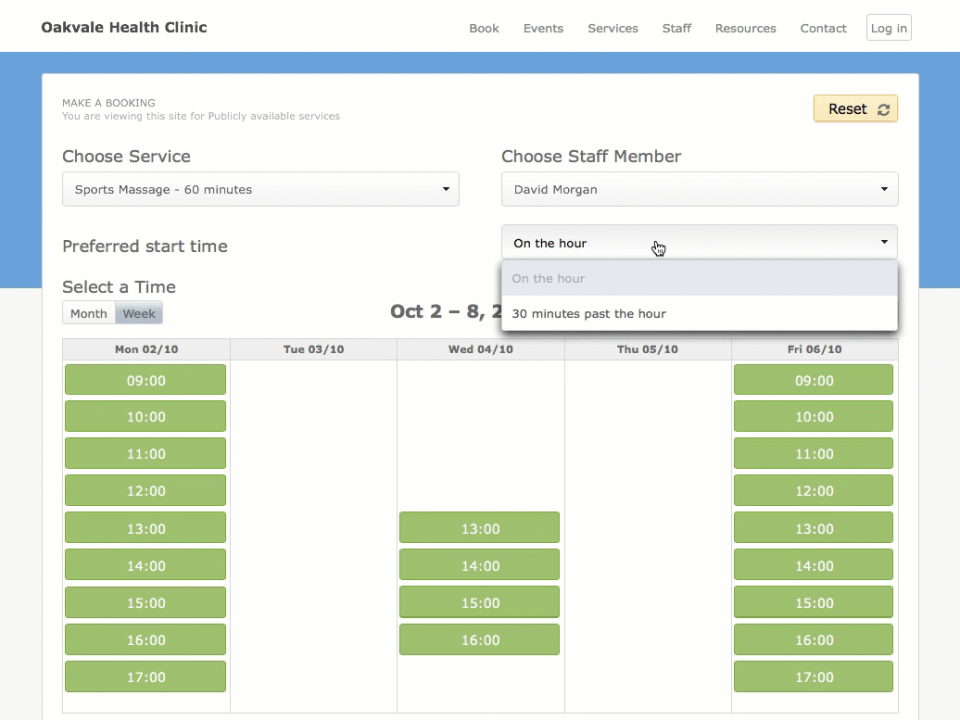The width and height of the screenshot is (960, 720).
Task: Click the Log in button
Action: [888, 28]
